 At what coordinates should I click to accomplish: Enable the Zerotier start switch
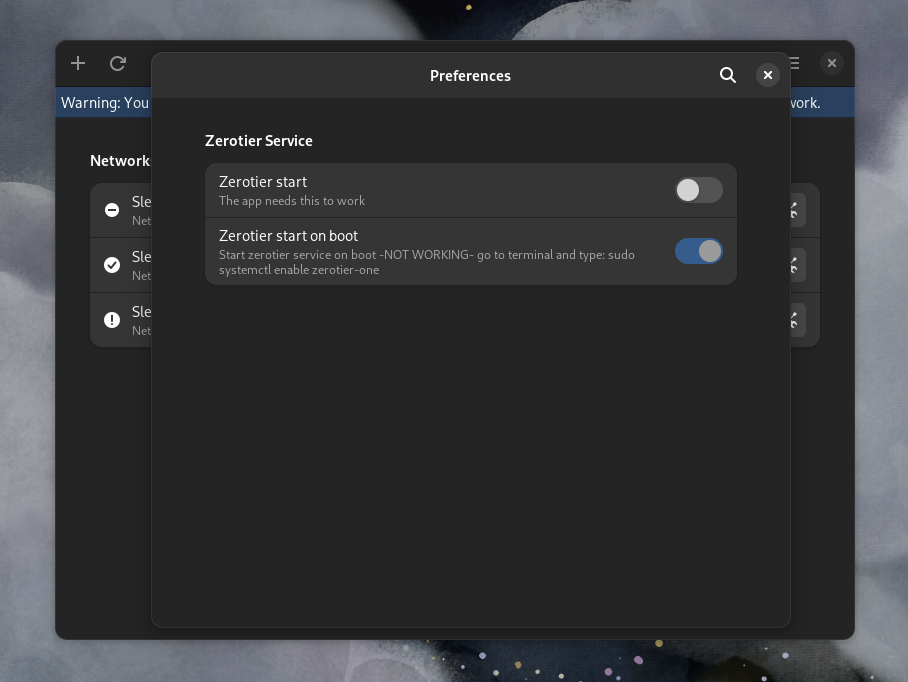point(698,190)
